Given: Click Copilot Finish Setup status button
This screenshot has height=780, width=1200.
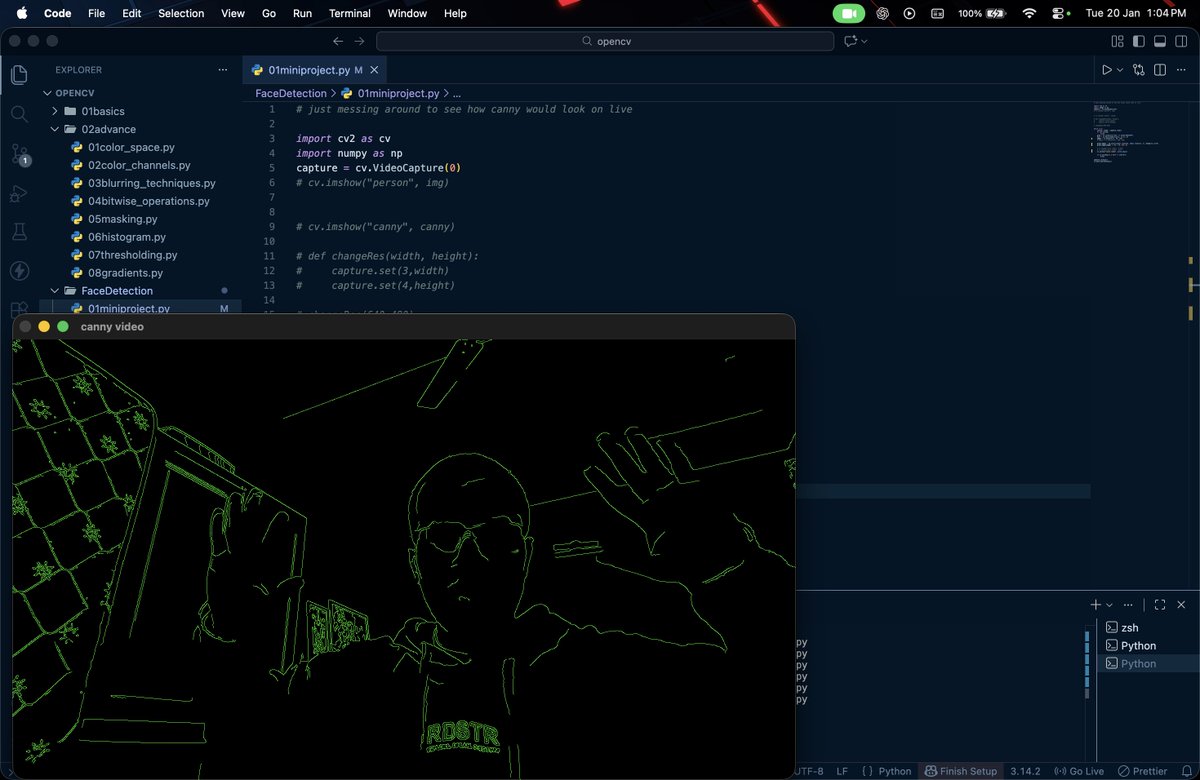Looking at the screenshot, I should (961, 771).
